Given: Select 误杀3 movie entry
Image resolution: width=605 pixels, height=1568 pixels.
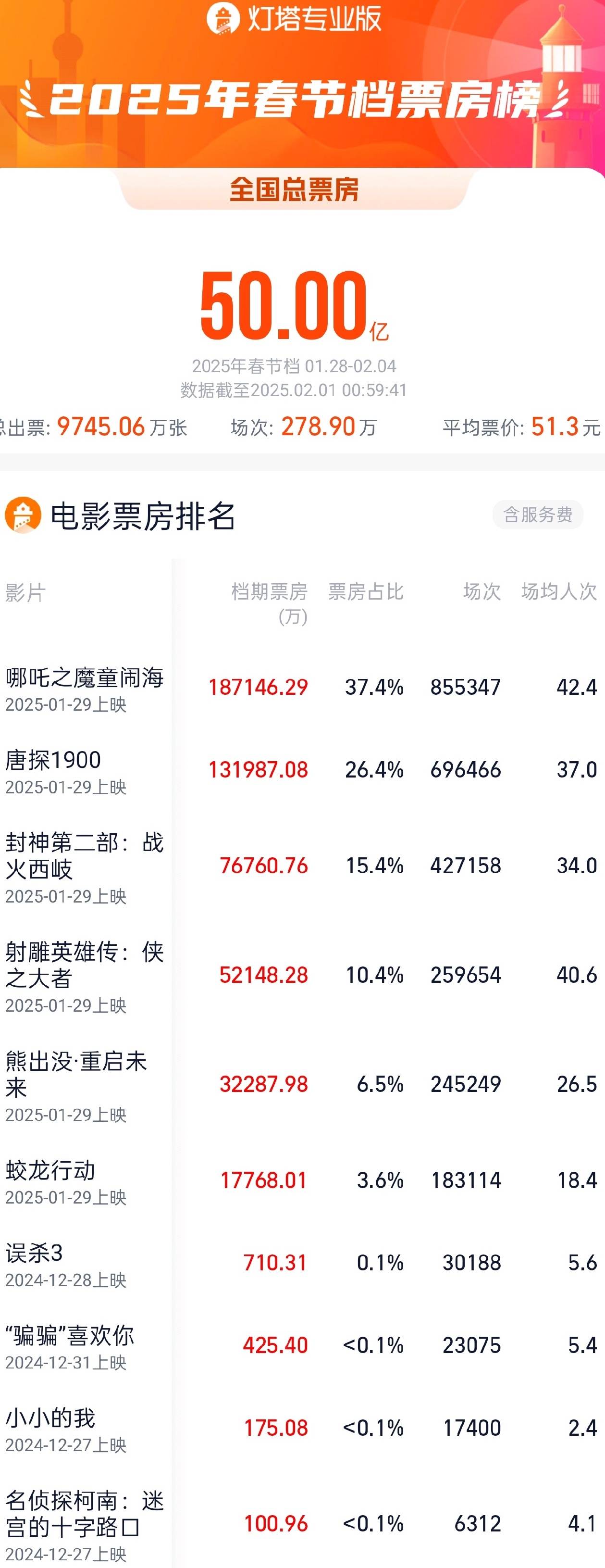Looking at the screenshot, I should coord(302,1263).
